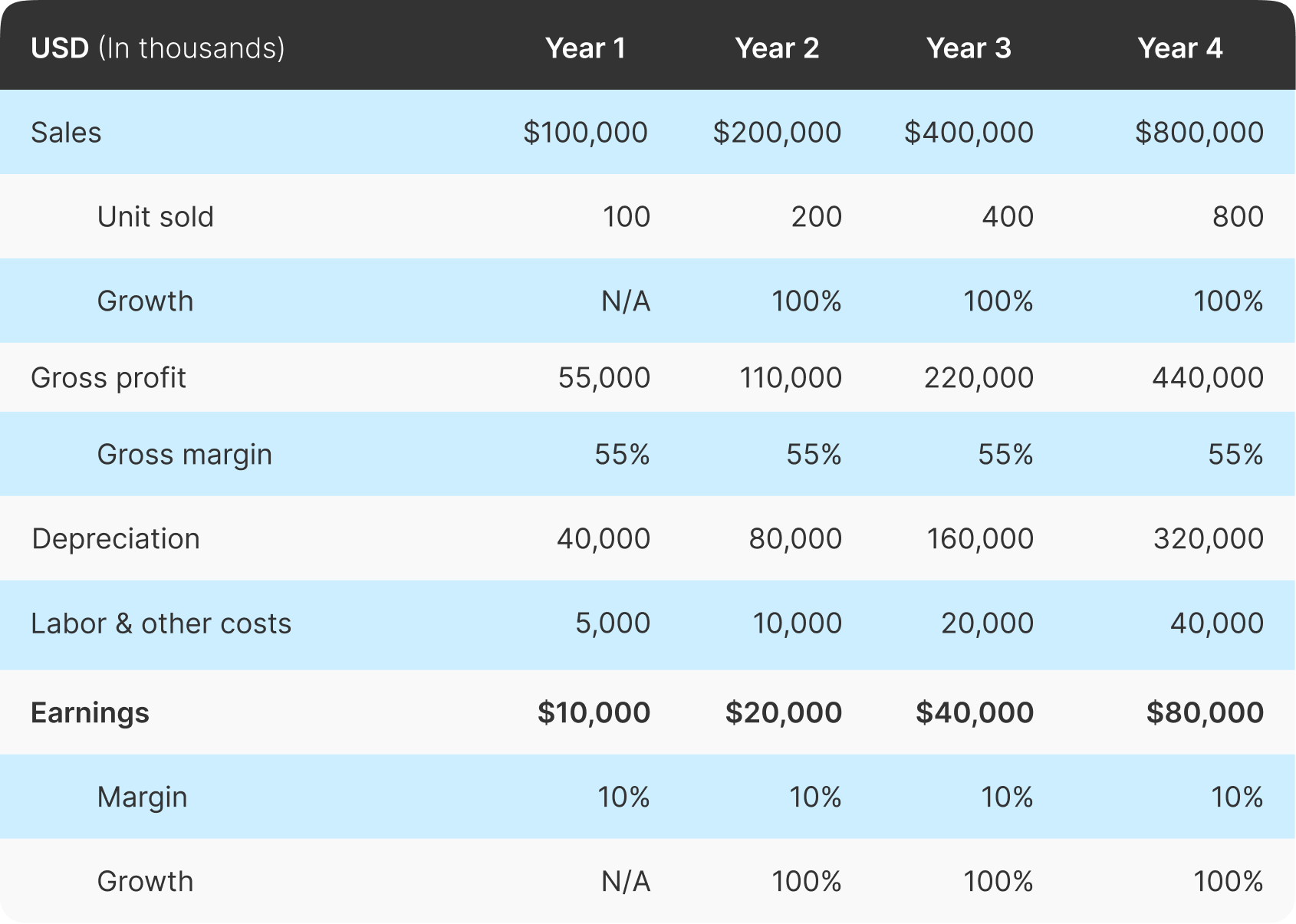
Task: Select the Margin row label
Action: 143,797
